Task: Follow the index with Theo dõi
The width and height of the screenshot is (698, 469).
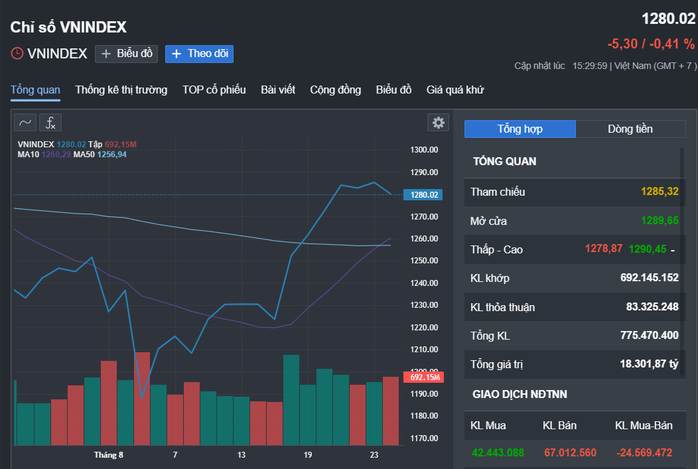Action: coord(199,54)
